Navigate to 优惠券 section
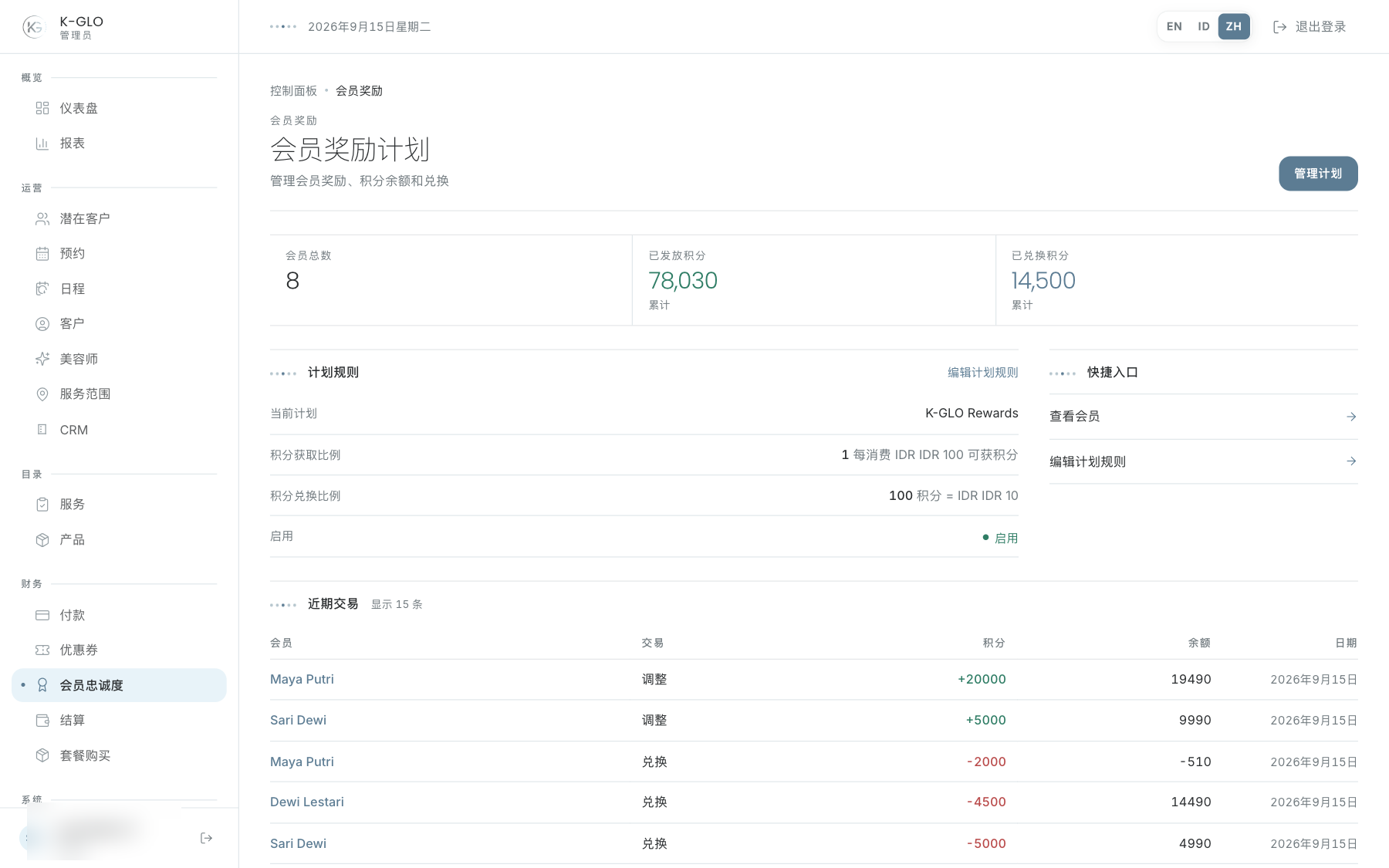Viewport: 1389px width, 868px height. tap(119, 650)
